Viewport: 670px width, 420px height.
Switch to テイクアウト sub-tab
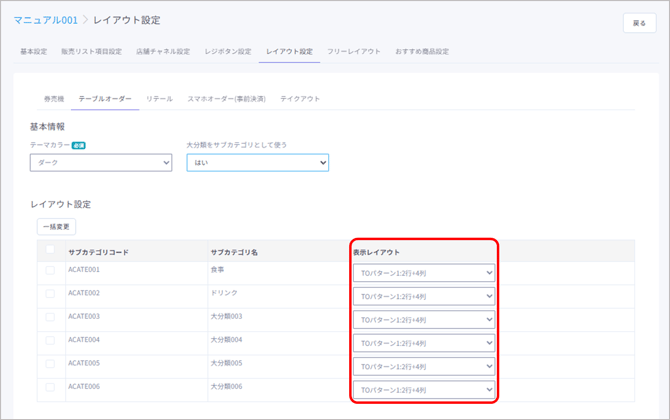coord(300,99)
